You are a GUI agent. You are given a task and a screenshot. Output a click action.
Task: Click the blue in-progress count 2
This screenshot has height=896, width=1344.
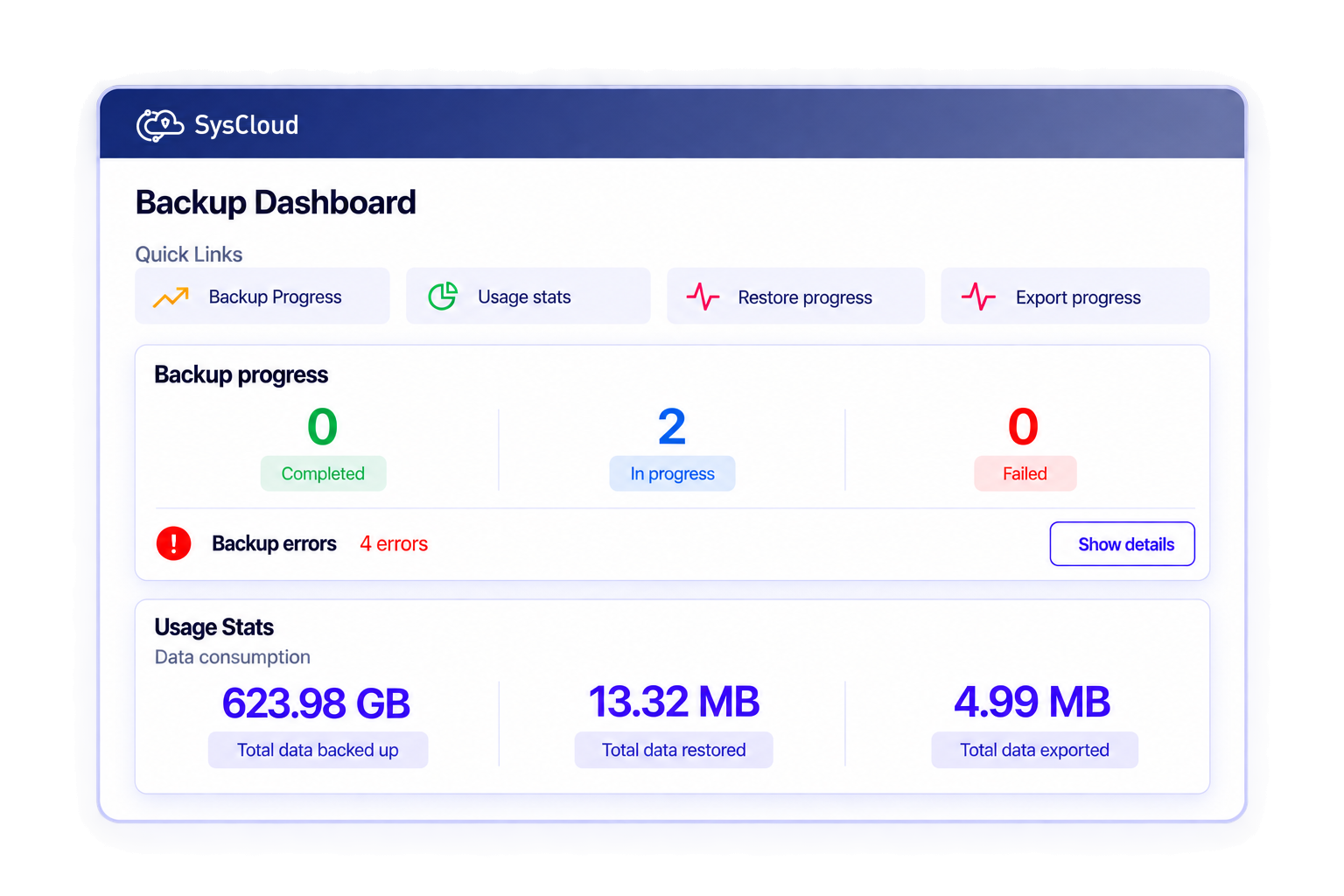pyautogui.click(x=672, y=427)
